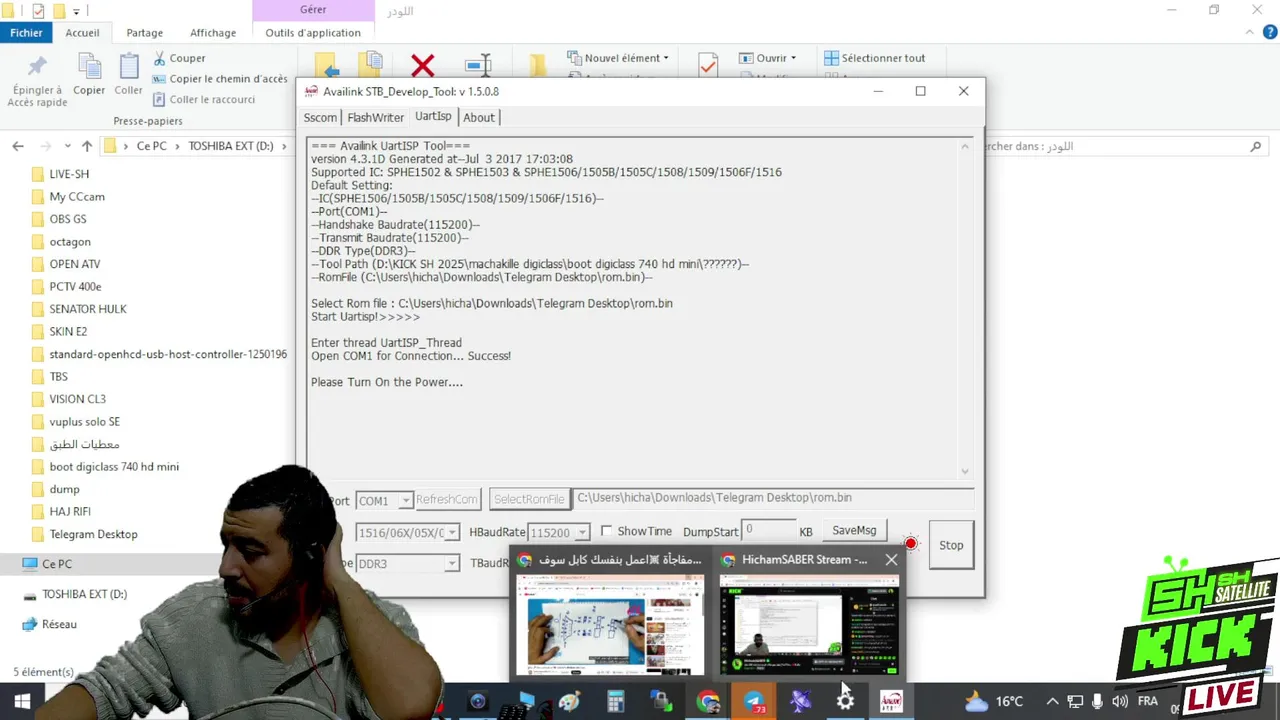The width and height of the screenshot is (1280, 720).
Task: Open the Windows Start menu
Action: coord(22,701)
